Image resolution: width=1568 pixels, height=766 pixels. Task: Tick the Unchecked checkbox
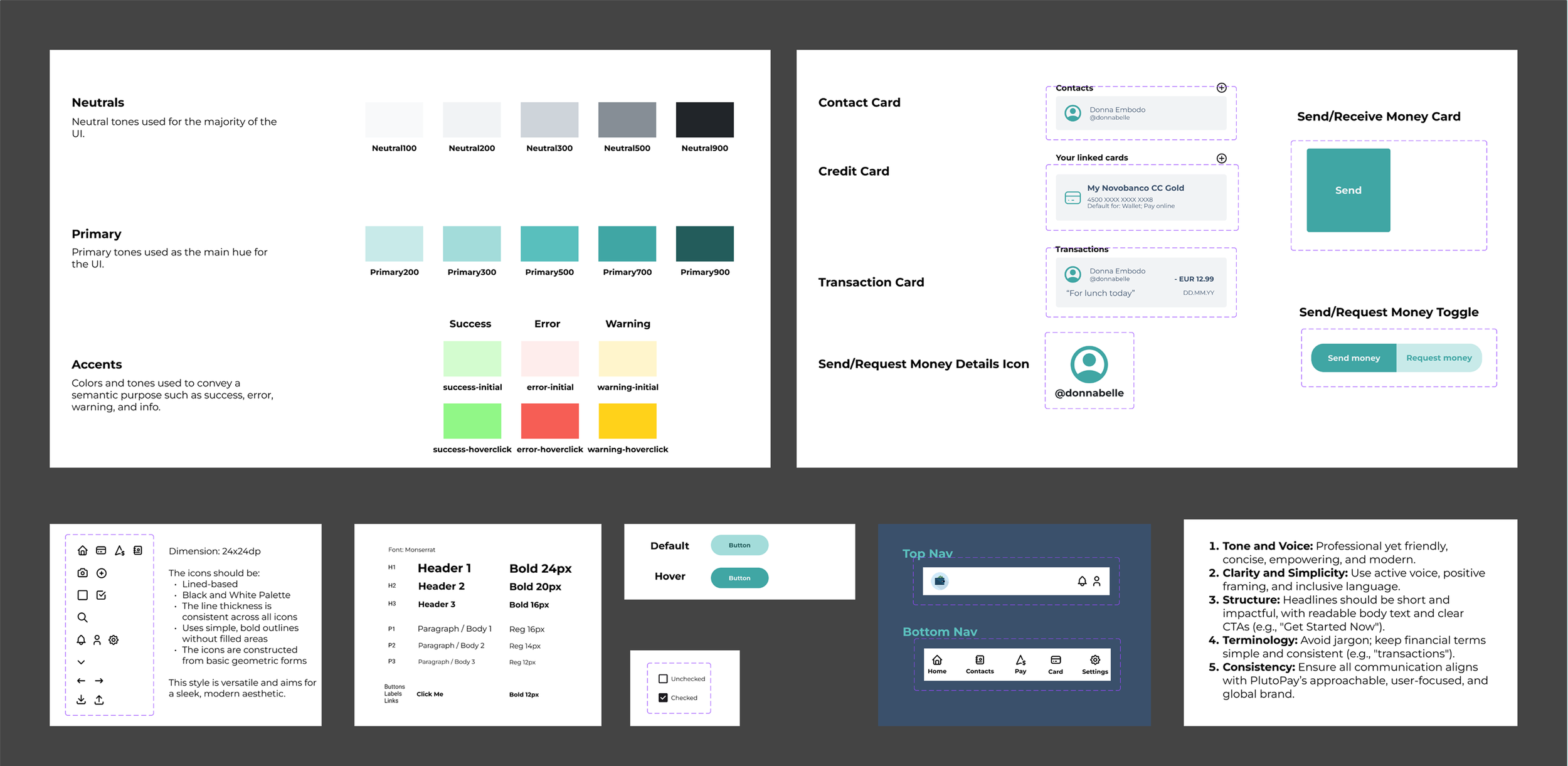[663, 679]
